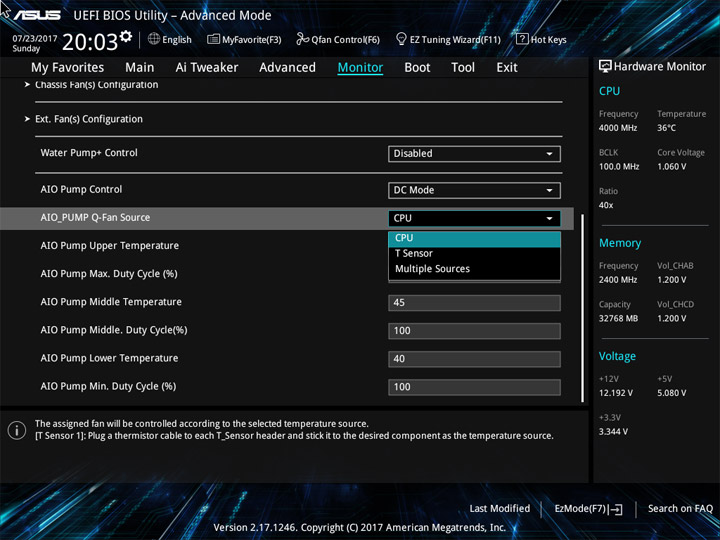Viewport: 720px width, 540px height.
Task: Click the 20:03 clock display
Action: coord(90,42)
